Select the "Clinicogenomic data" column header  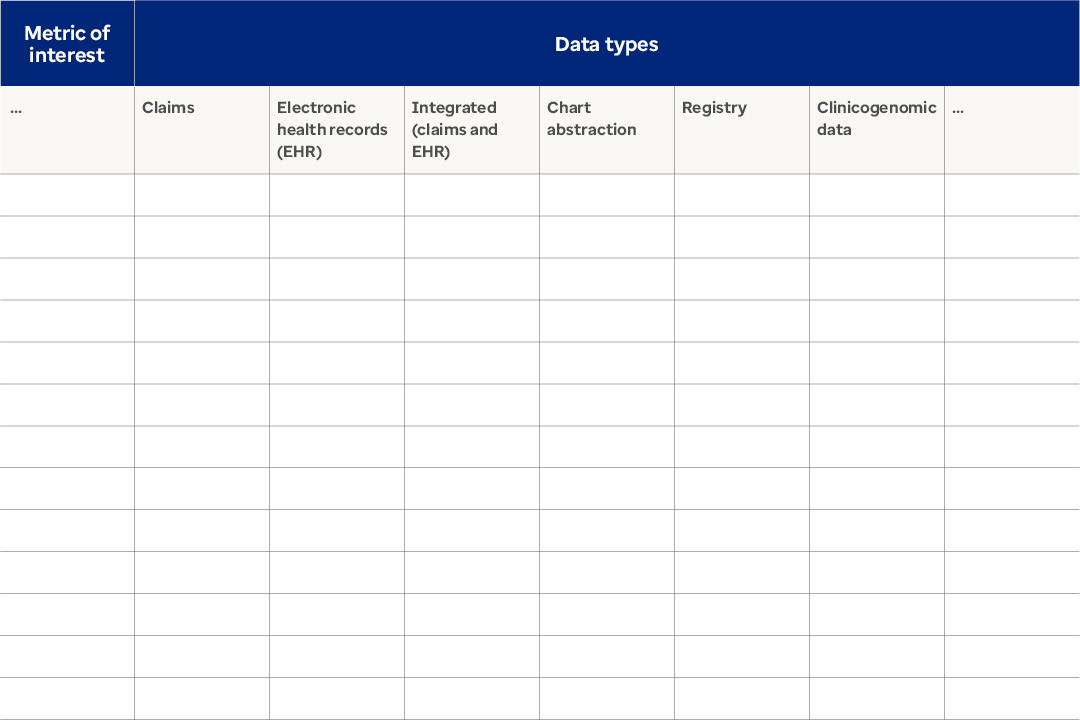(x=876, y=129)
